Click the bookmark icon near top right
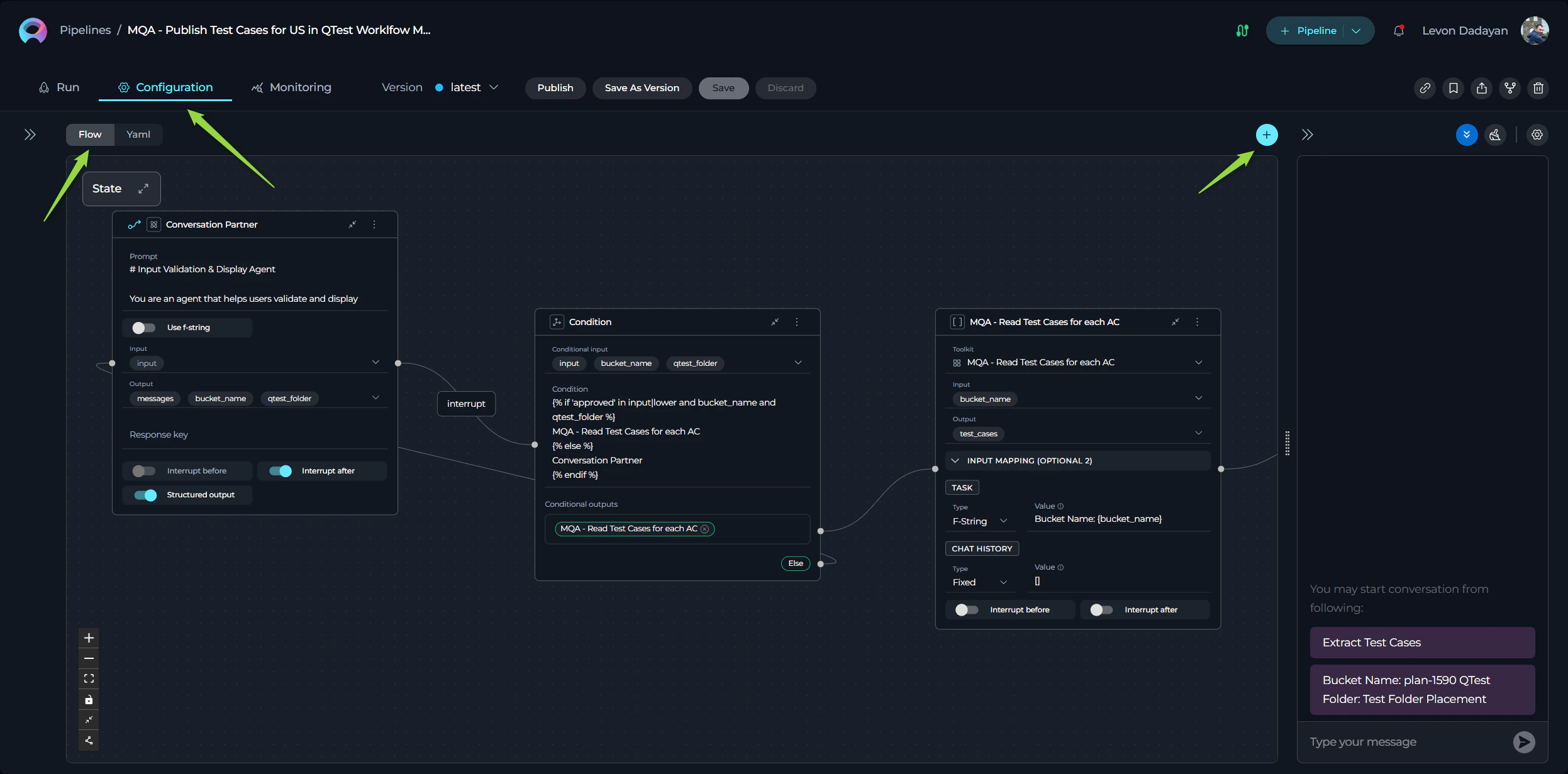 (1454, 88)
